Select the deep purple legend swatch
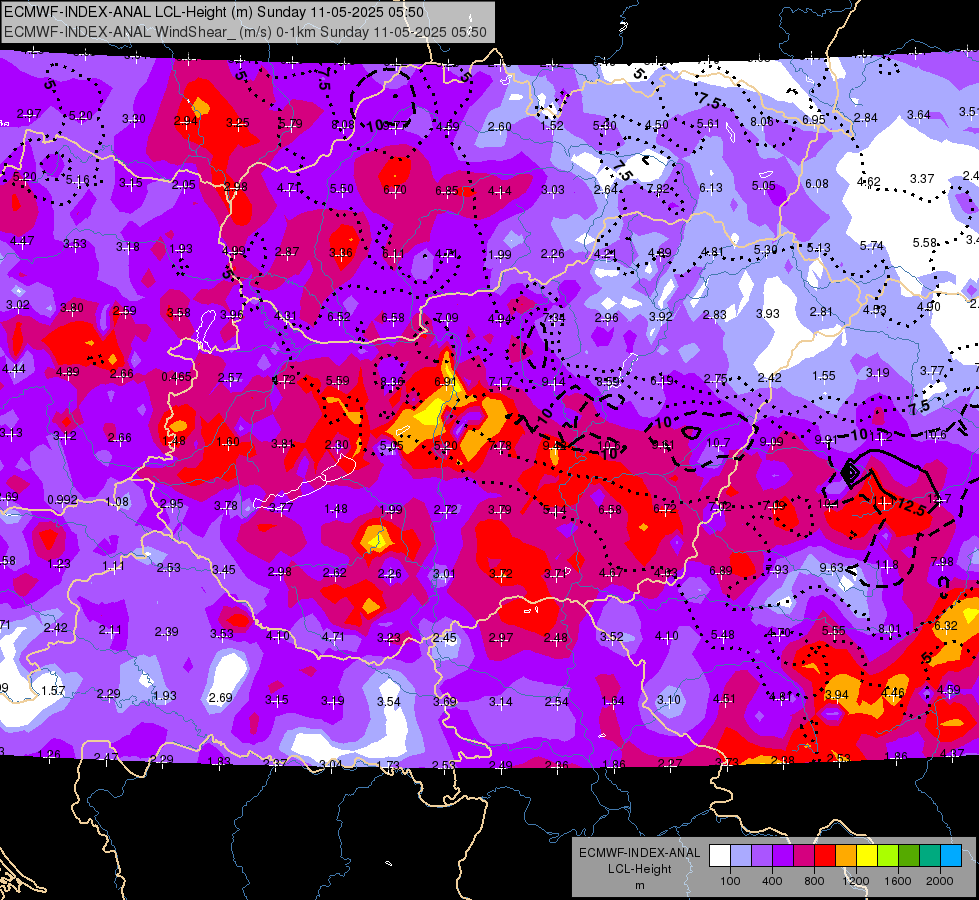The height and width of the screenshot is (900, 979). [x=783, y=855]
